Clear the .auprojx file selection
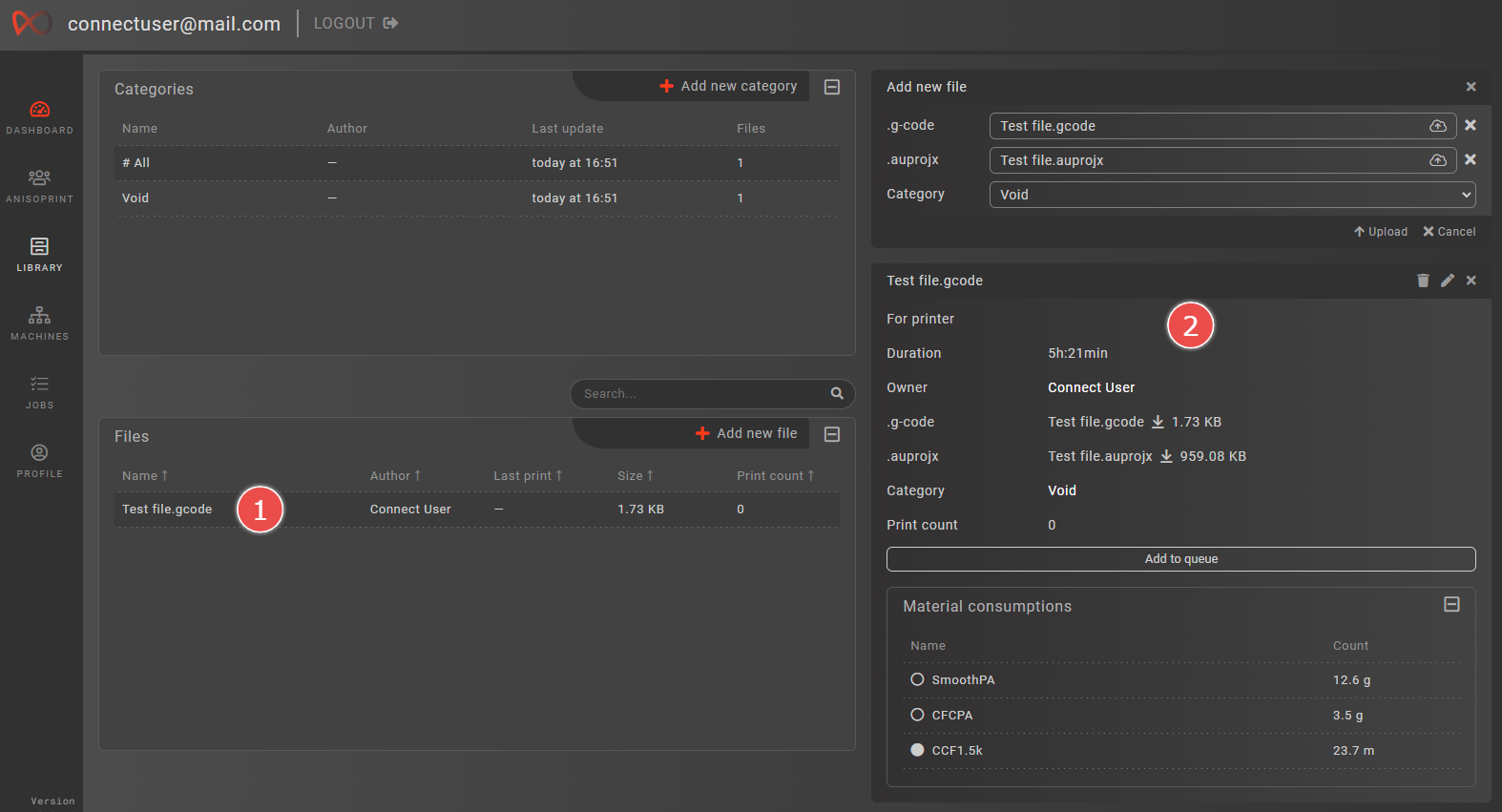Image resolution: width=1502 pixels, height=812 pixels. click(x=1471, y=159)
